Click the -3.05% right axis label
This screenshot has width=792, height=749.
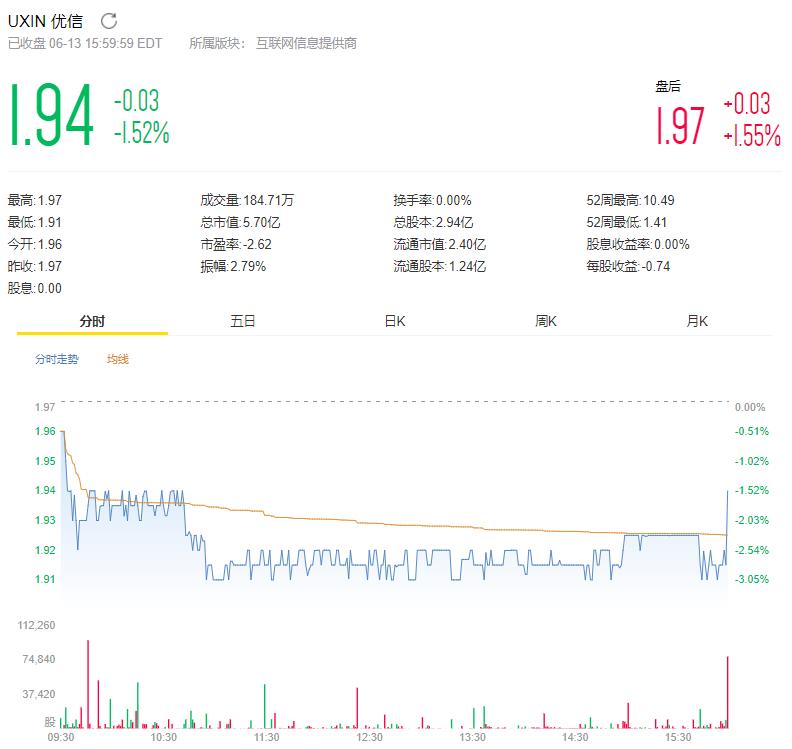point(752,579)
